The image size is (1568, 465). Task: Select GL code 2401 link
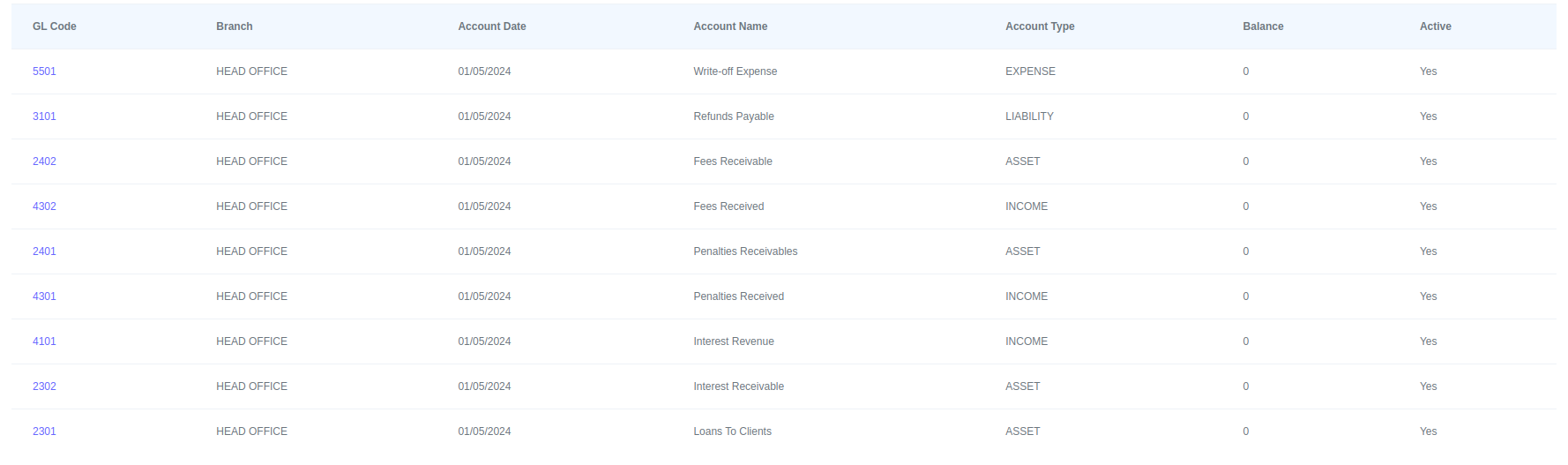(x=44, y=251)
